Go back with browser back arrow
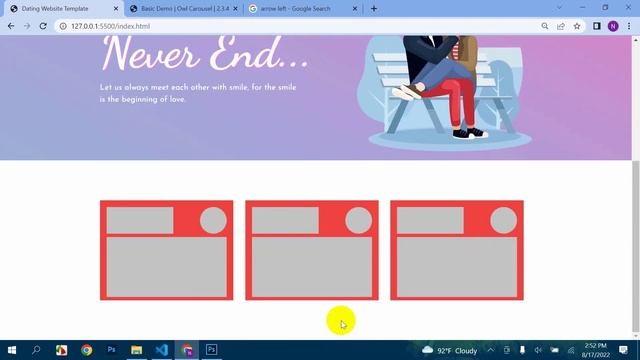This screenshot has height=360, width=640. pos(11,26)
